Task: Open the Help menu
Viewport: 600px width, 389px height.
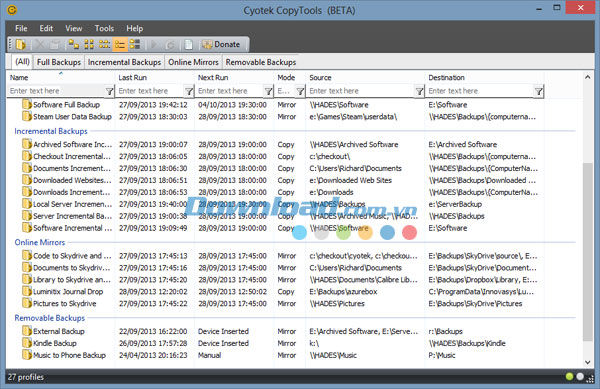Action: coord(134,28)
